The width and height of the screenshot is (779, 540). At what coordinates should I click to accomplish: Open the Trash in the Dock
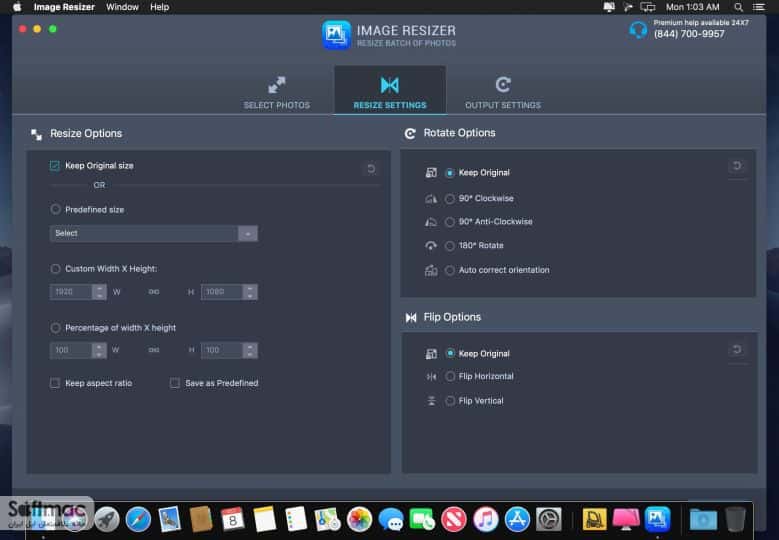(735, 520)
